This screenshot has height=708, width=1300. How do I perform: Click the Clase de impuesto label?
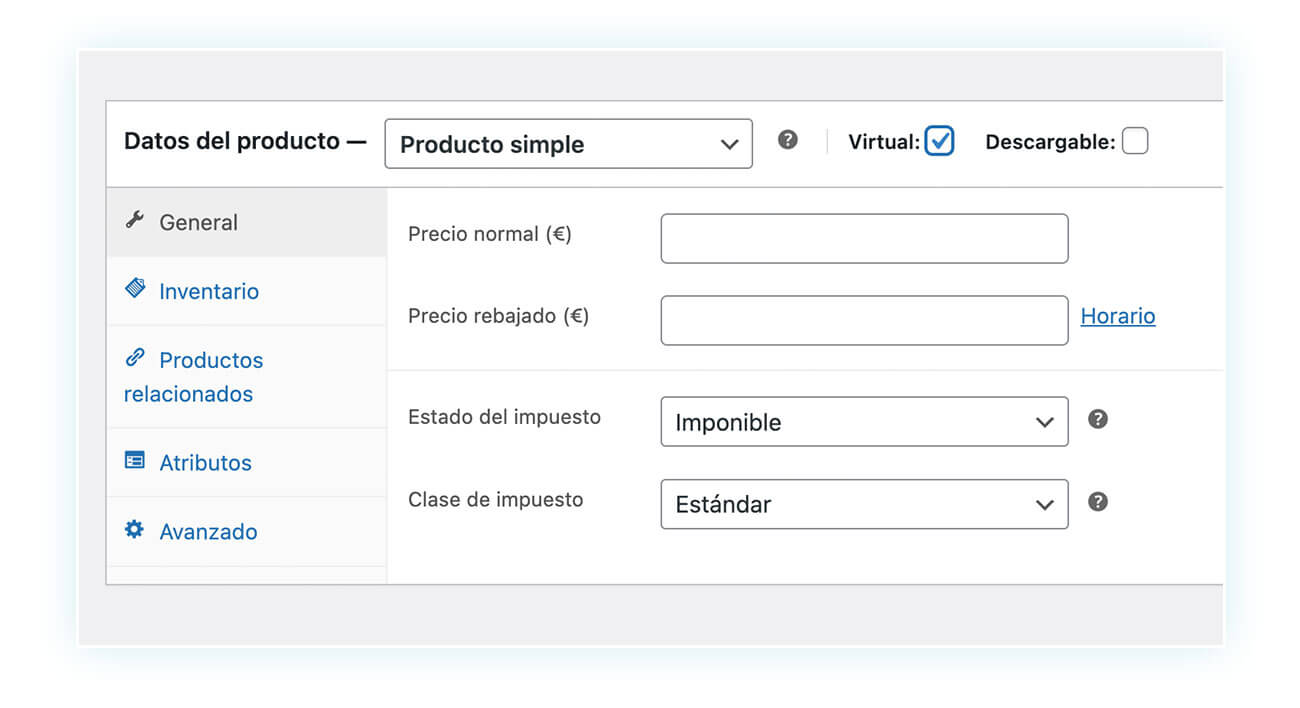(495, 499)
